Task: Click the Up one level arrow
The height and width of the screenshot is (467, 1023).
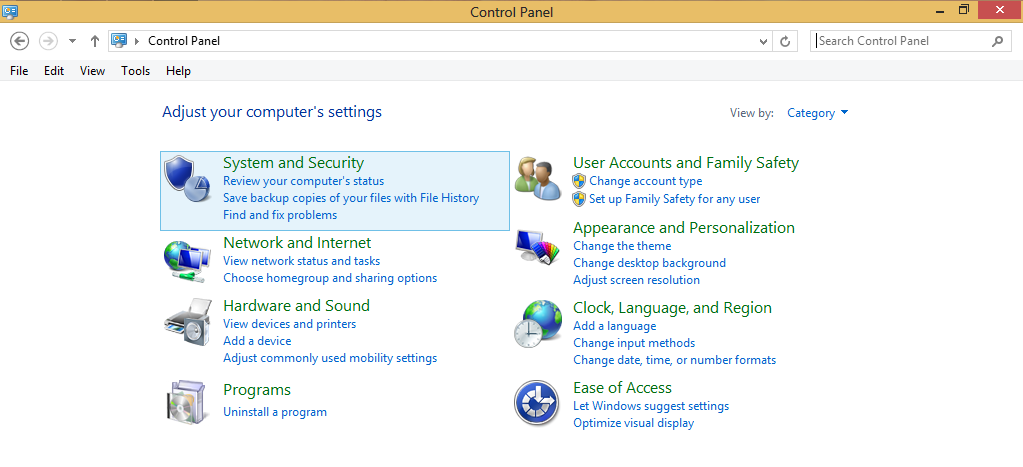Action: [95, 41]
